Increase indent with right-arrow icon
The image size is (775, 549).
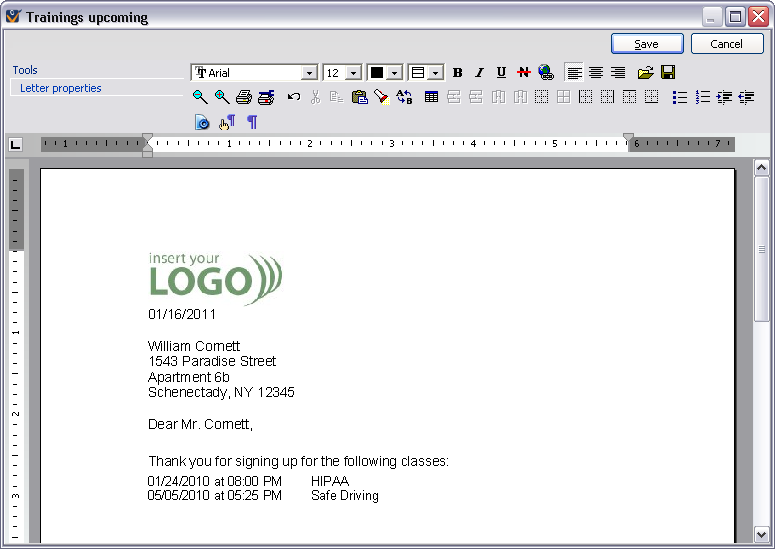(724, 97)
